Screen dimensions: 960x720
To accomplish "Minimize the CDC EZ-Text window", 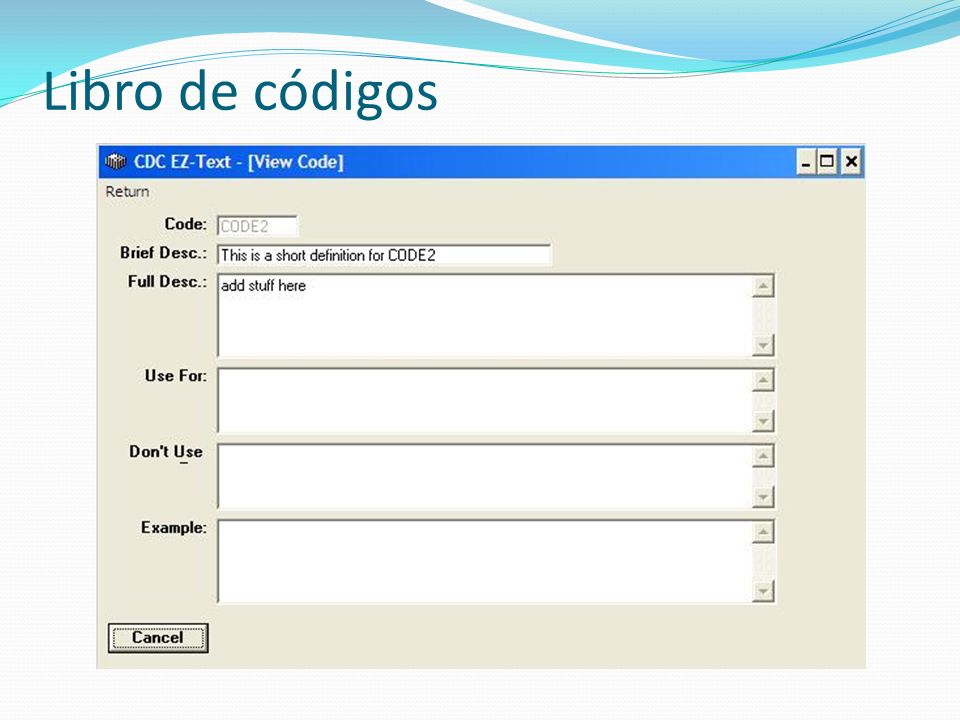I will point(806,162).
